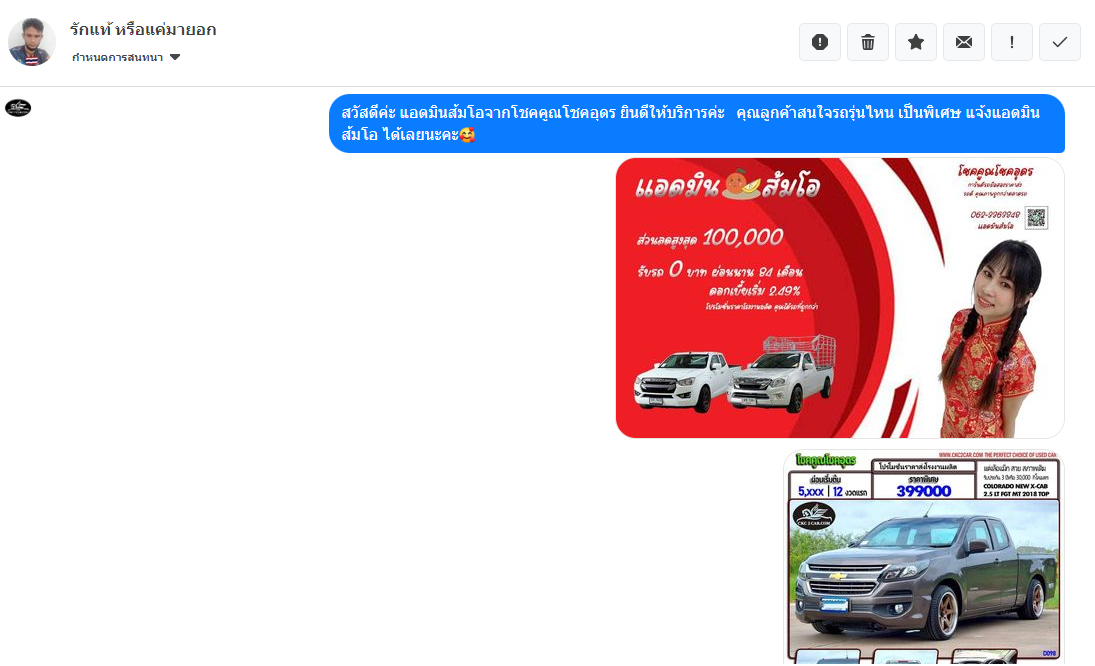The width and height of the screenshot is (1095, 666).
Task: Mark conversation as spam with exclamation circle icon
Action: click(x=820, y=42)
